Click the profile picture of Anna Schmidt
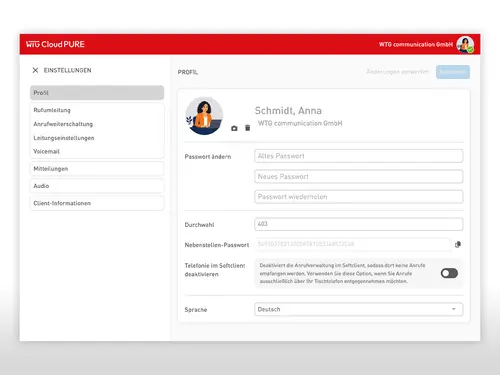Viewport: 500px width, 375px height. click(204, 116)
